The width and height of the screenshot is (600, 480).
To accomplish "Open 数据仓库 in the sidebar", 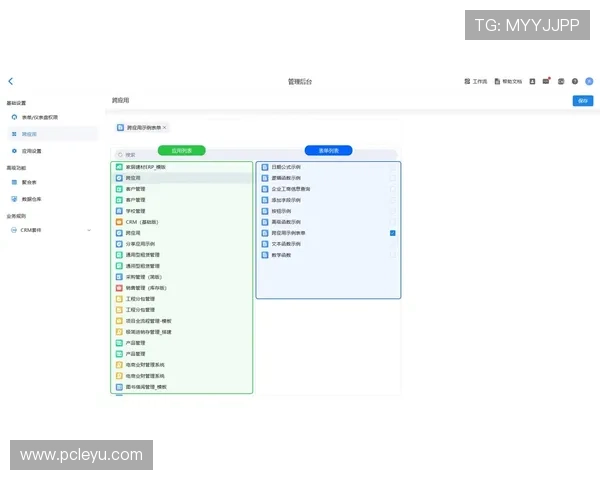I will (x=52, y=199).
